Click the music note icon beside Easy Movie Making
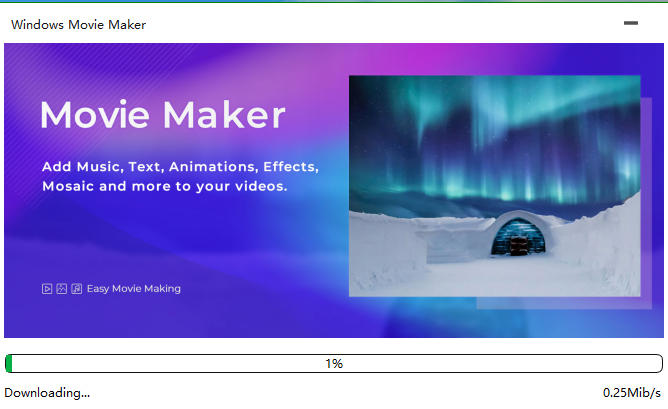This screenshot has width=668, height=409. (77, 289)
